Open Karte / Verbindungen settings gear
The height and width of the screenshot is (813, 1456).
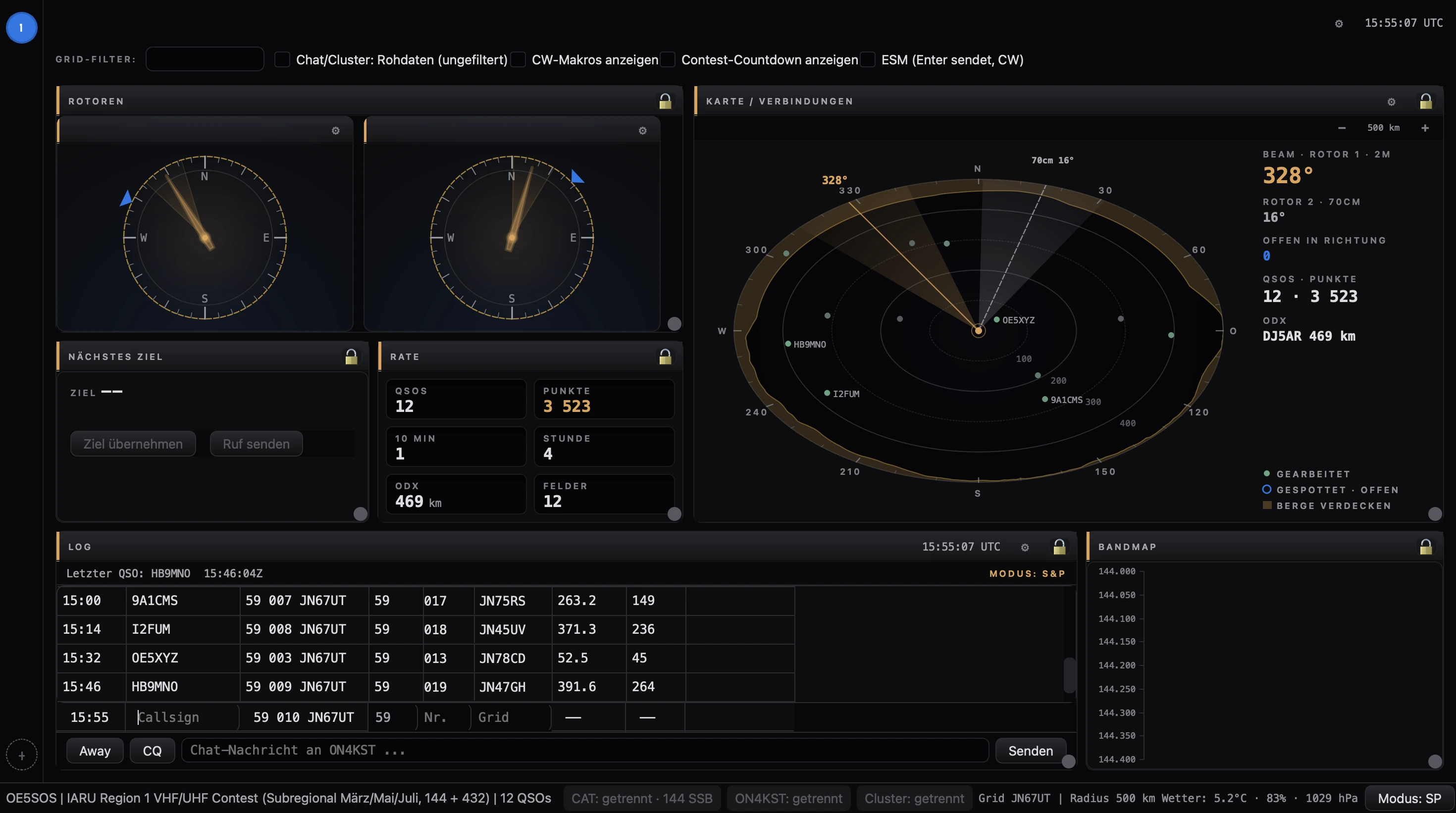click(x=1392, y=102)
